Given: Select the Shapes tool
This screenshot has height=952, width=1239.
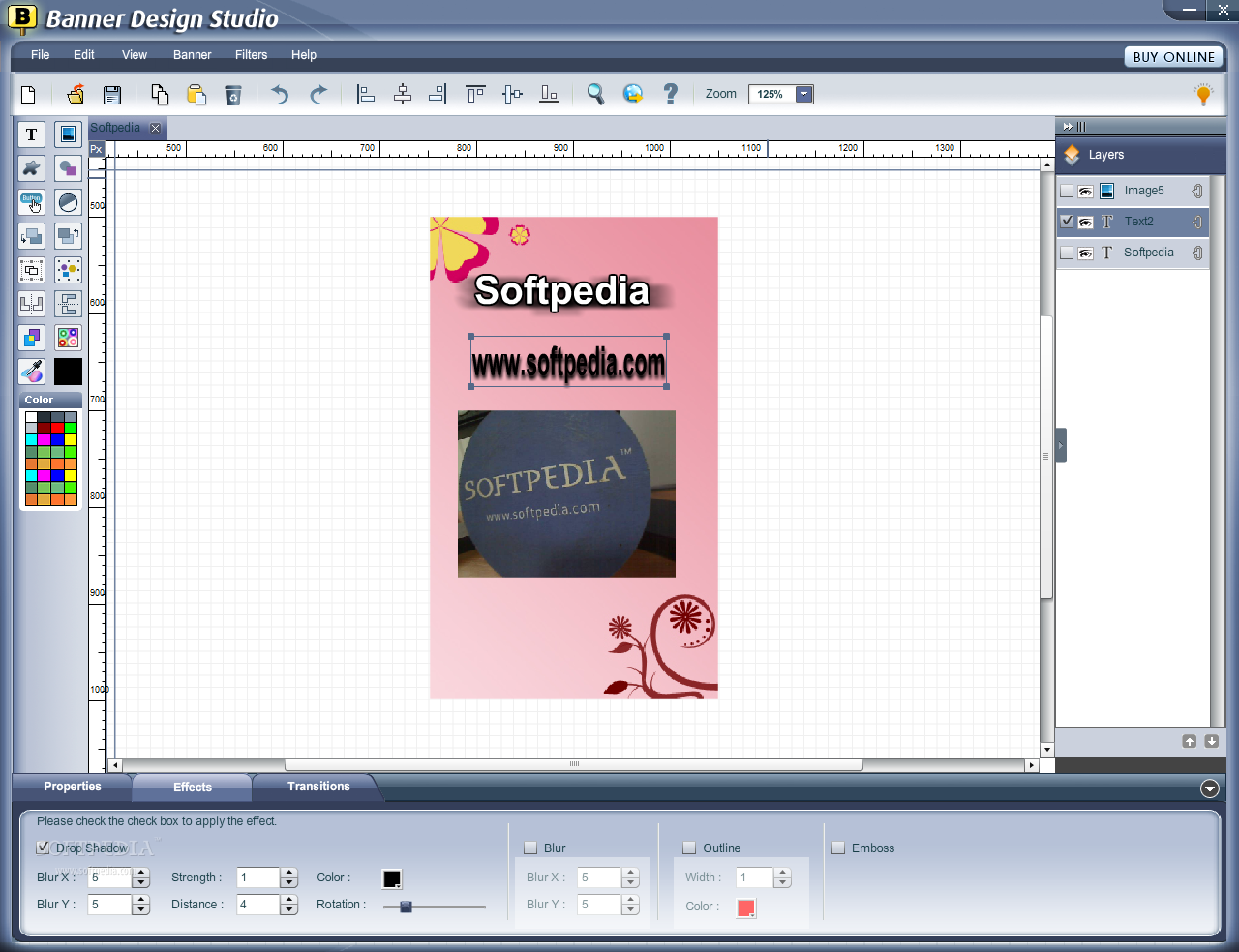Looking at the screenshot, I should coord(68,168).
